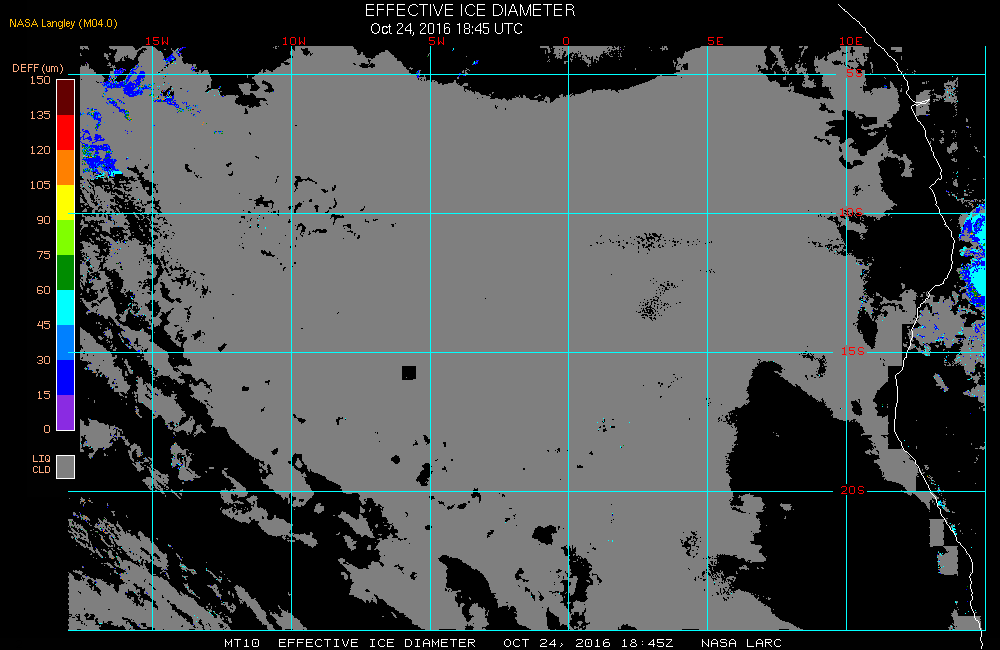The width and height of the screenshot is (1000, 650).
Task: Click the 0 value on the colorbar
Action: pos(47,429)
